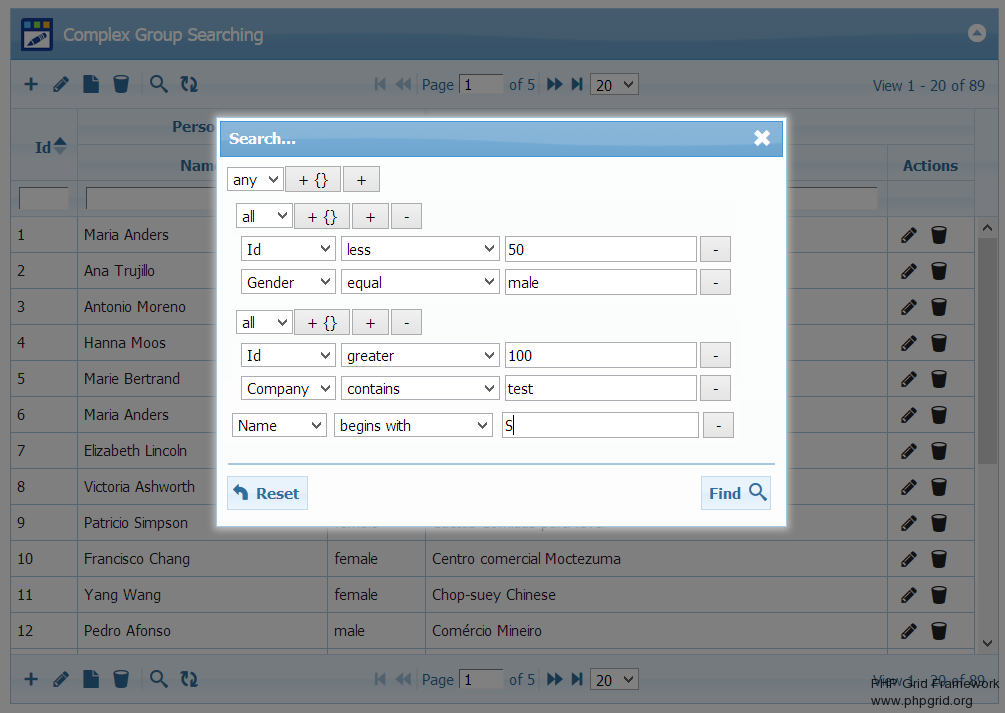1005x713 pixels.
Task: Click the value field containing 'test'
Action: click(600, 389)
